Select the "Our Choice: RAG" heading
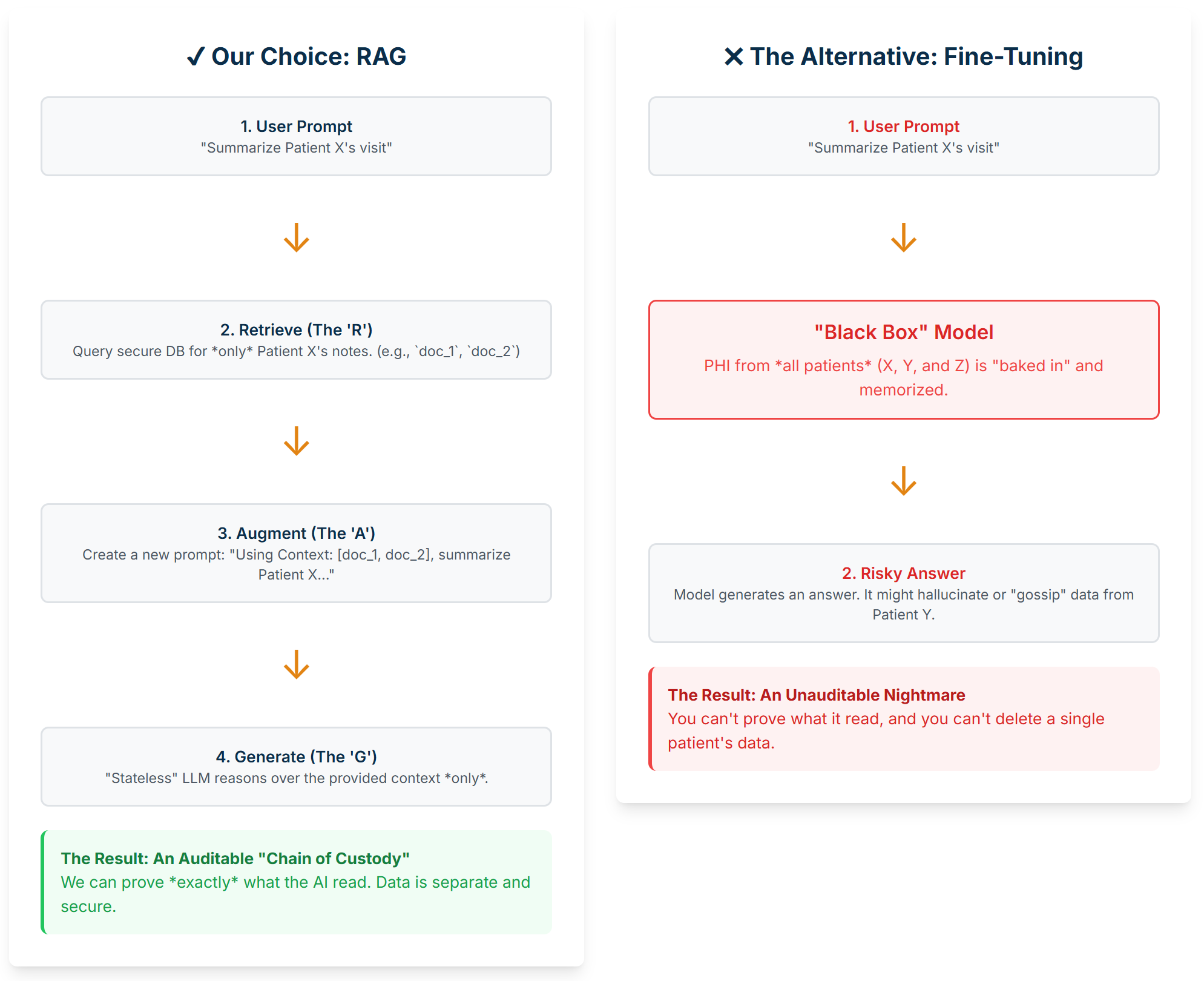 [309, 56]
